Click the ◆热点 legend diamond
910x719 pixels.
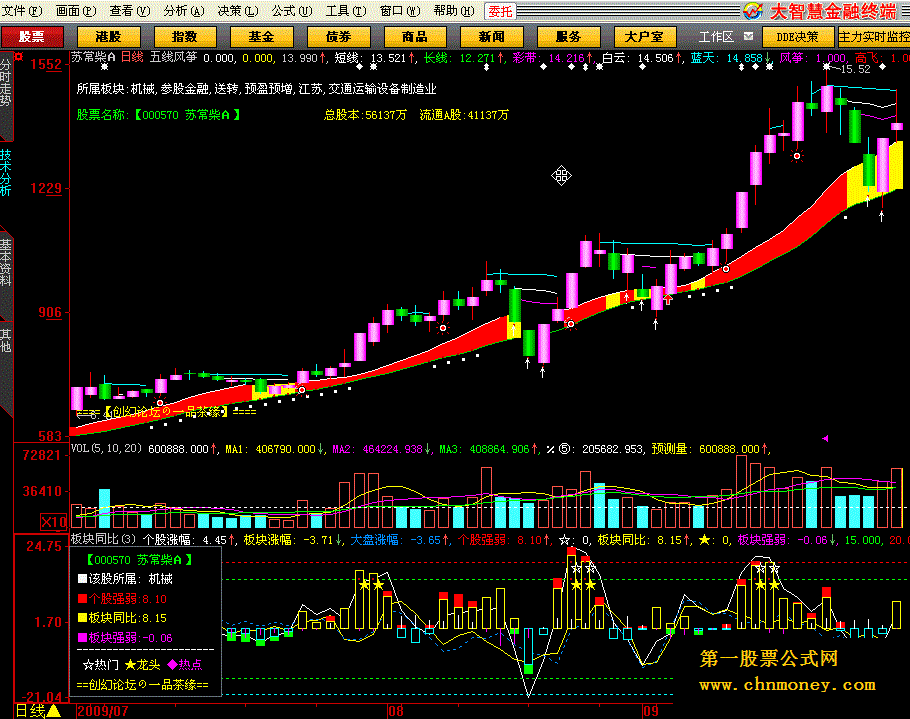point(172,664)
